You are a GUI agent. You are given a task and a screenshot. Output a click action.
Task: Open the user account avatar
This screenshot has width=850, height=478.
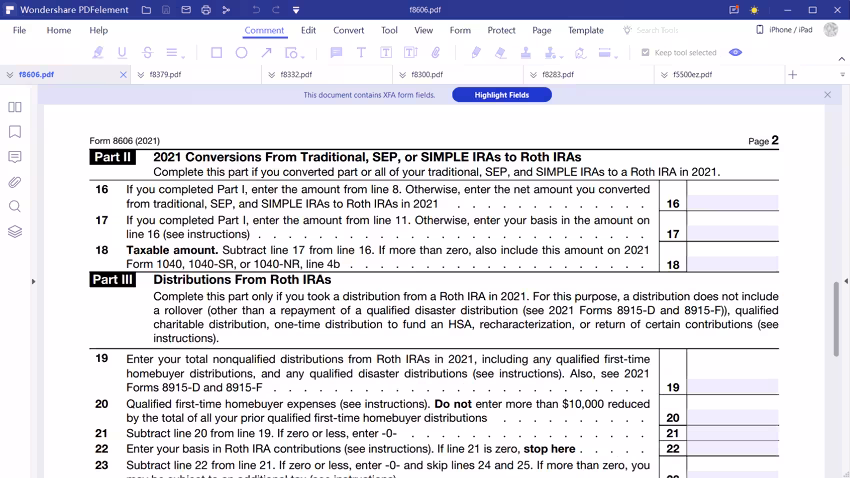click(x=830, y=30)
